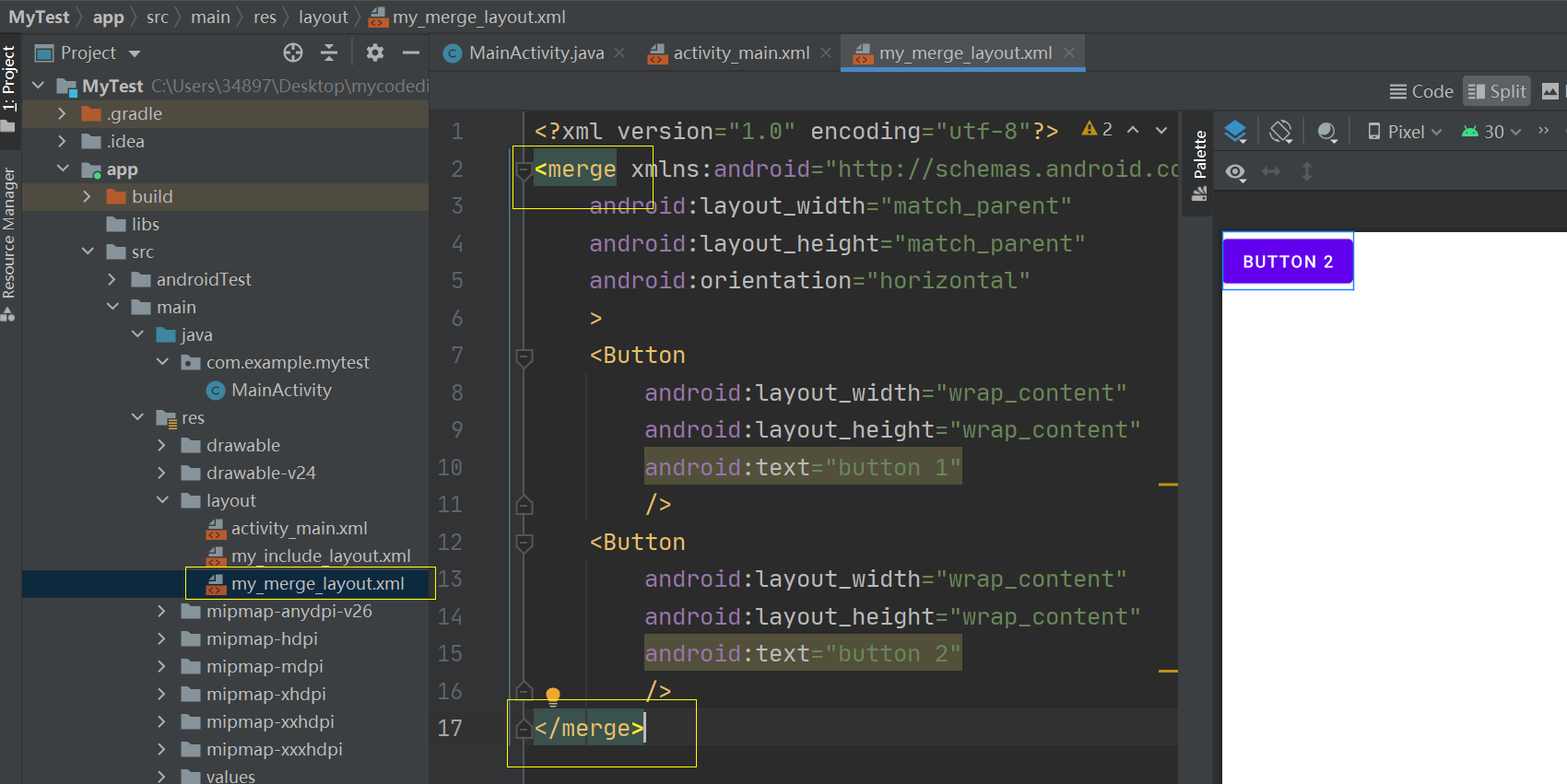Close the MainActivity.java tab
Image resolution: width=1567 pixels, height=784 pixels.
(619, 53)
